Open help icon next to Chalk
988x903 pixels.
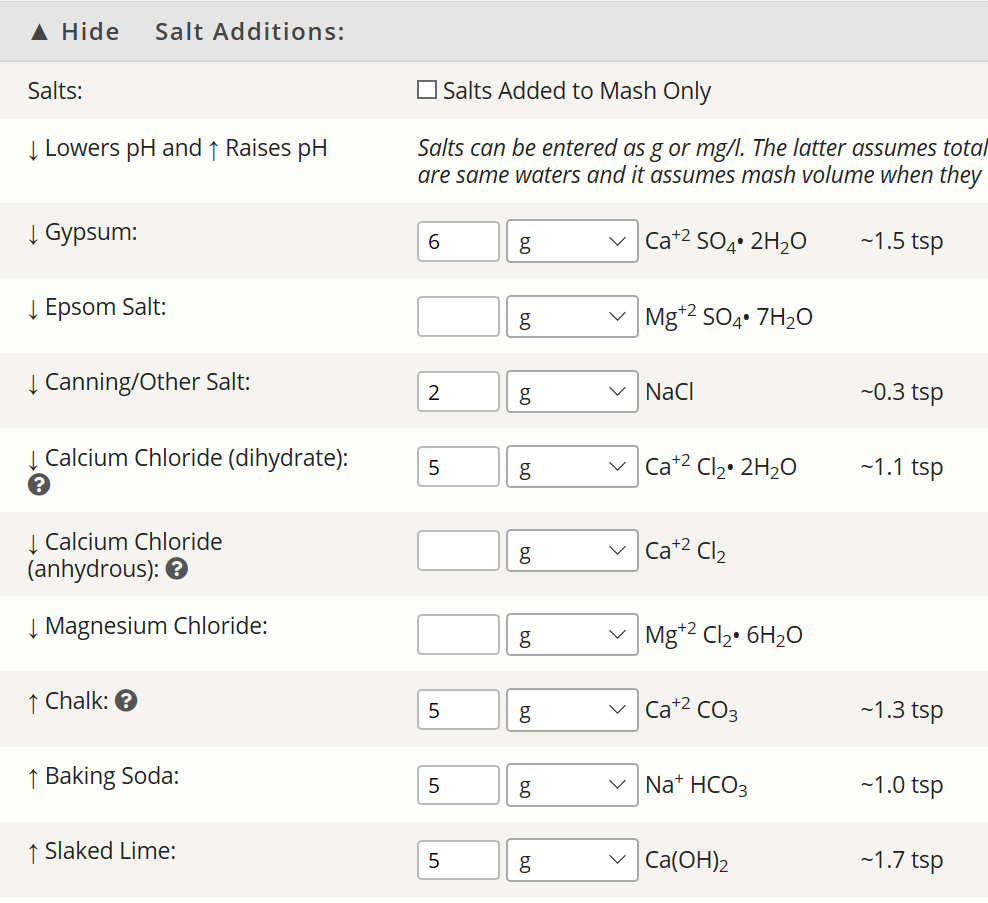click(x=126, y=700)
